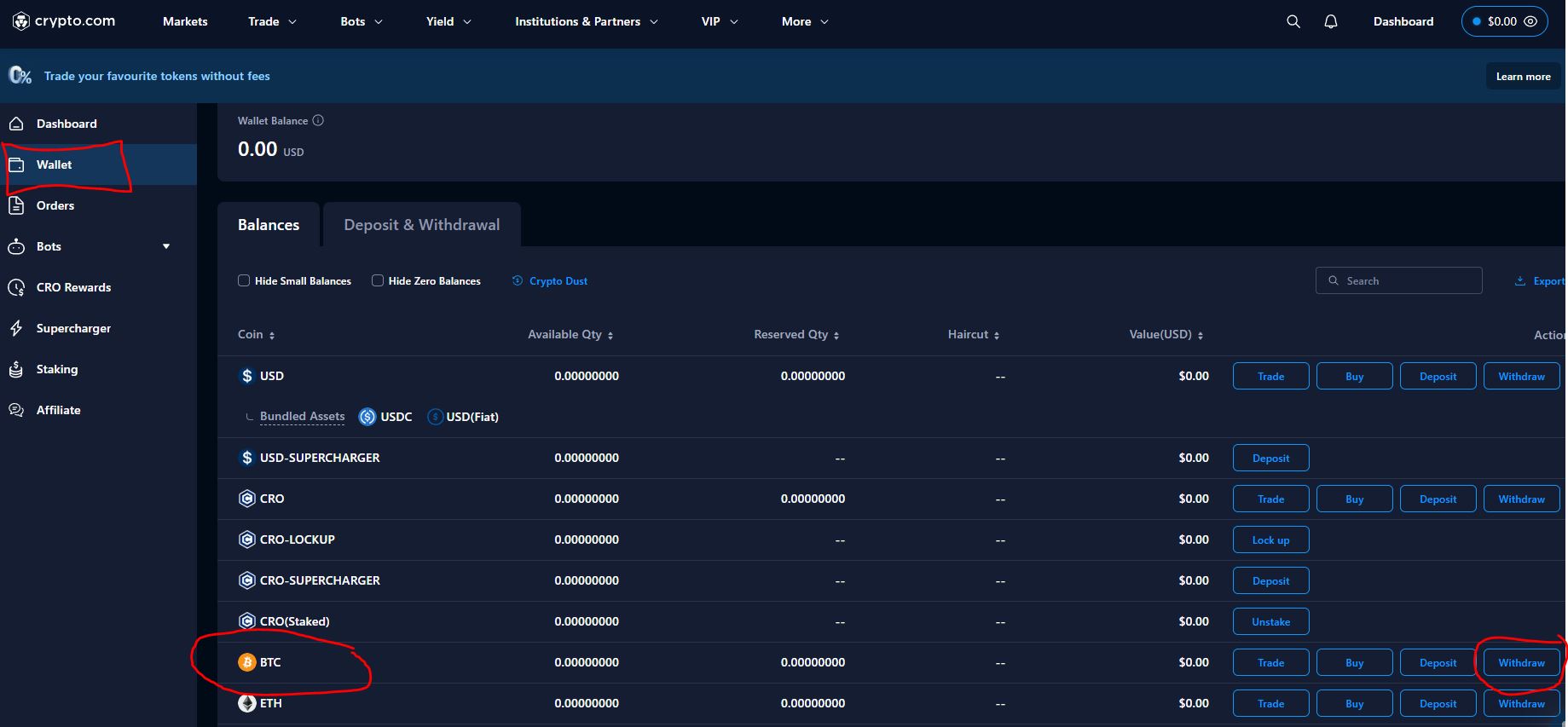Click Deposit for CRO-SUPERCHARGER row
The image size is (1568, 727).
coord(1271,580)
